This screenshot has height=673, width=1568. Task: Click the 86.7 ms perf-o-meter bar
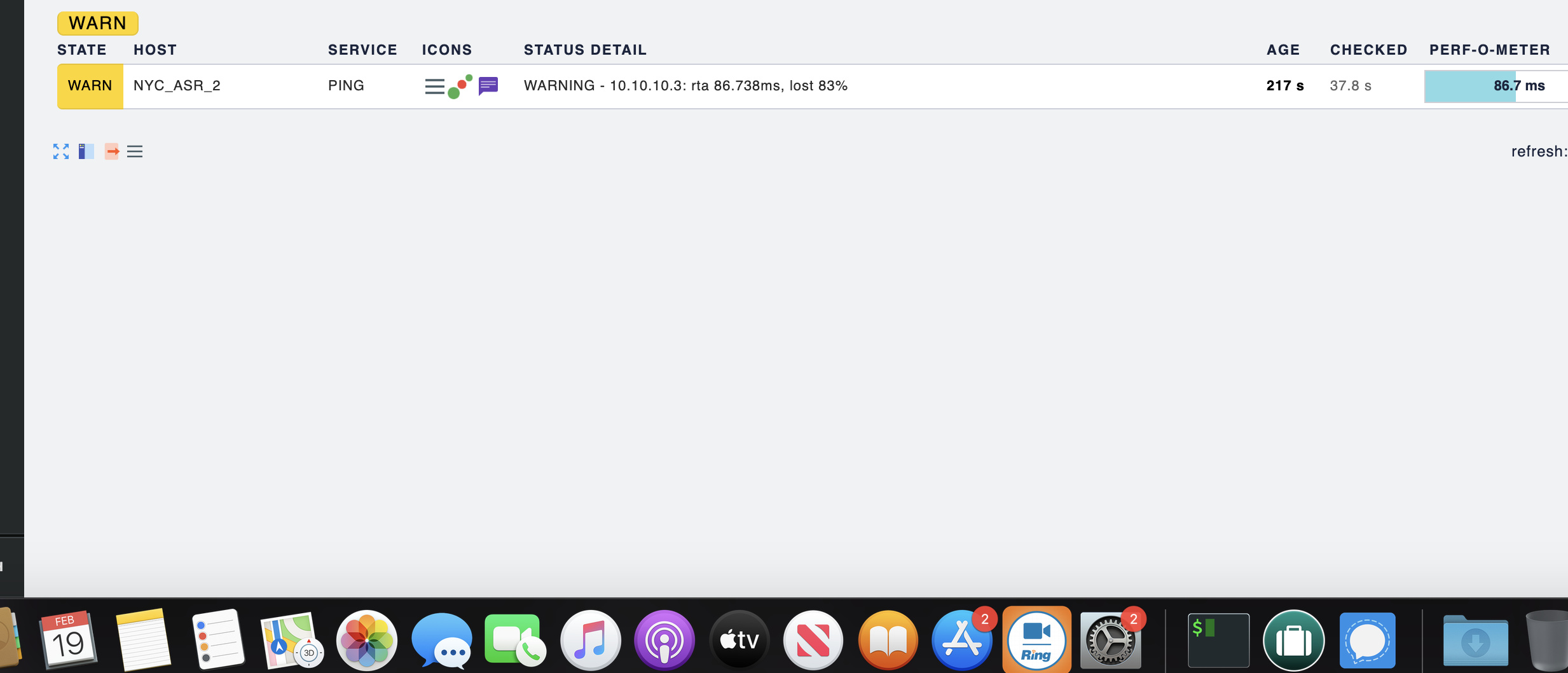[x=1495, y=87]
